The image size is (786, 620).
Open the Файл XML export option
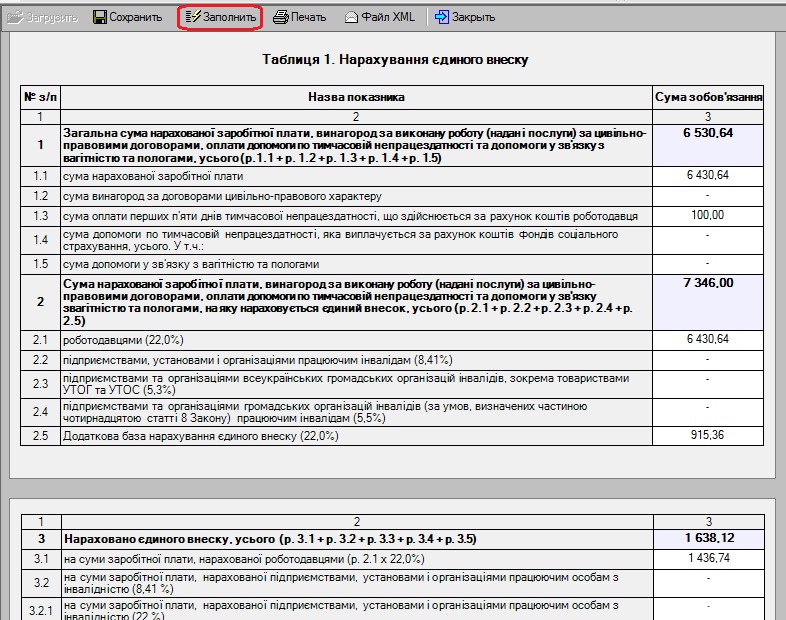[x=352, y=17]
